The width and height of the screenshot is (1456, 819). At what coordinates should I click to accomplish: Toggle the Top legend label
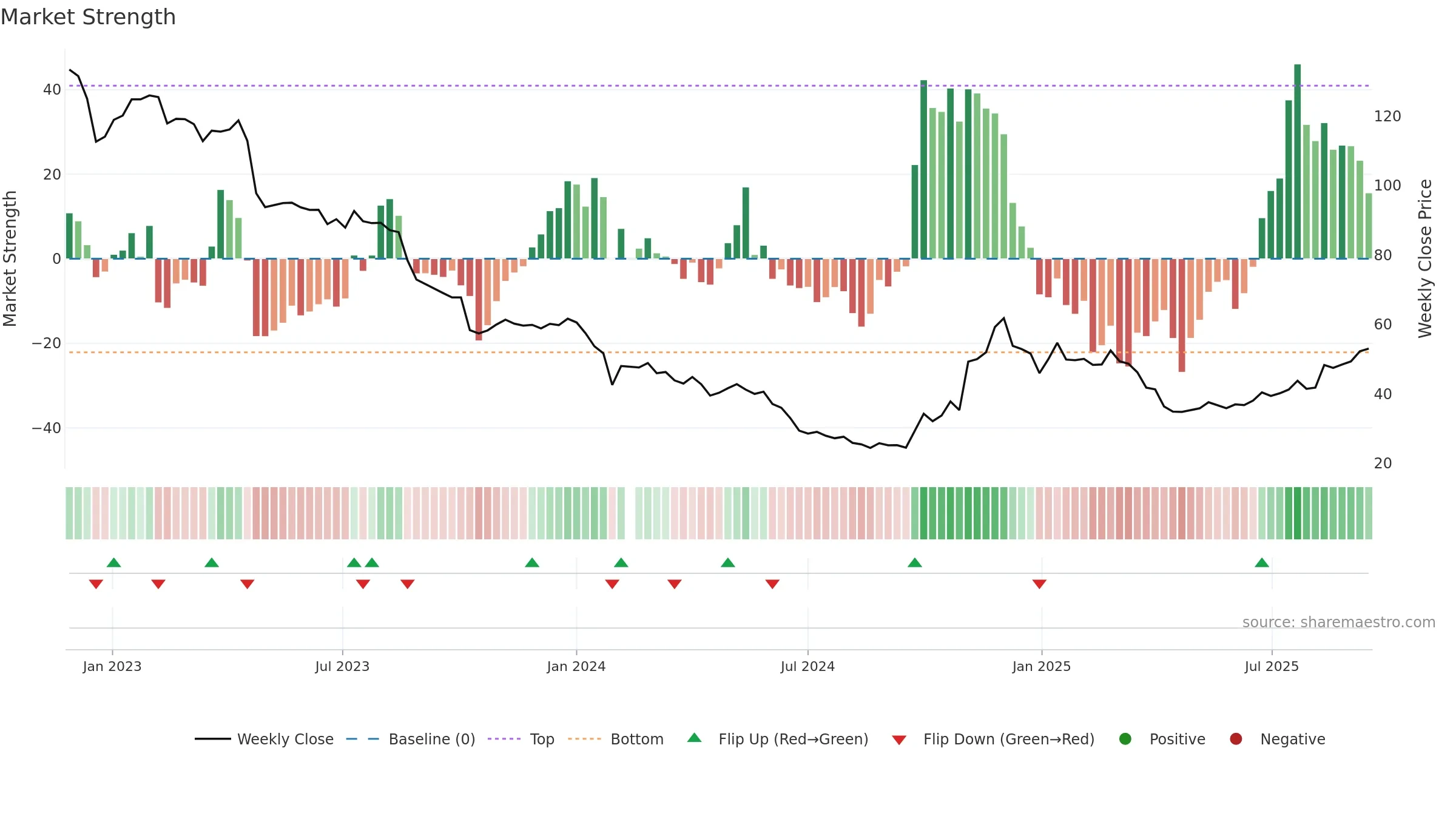(542, 739)
